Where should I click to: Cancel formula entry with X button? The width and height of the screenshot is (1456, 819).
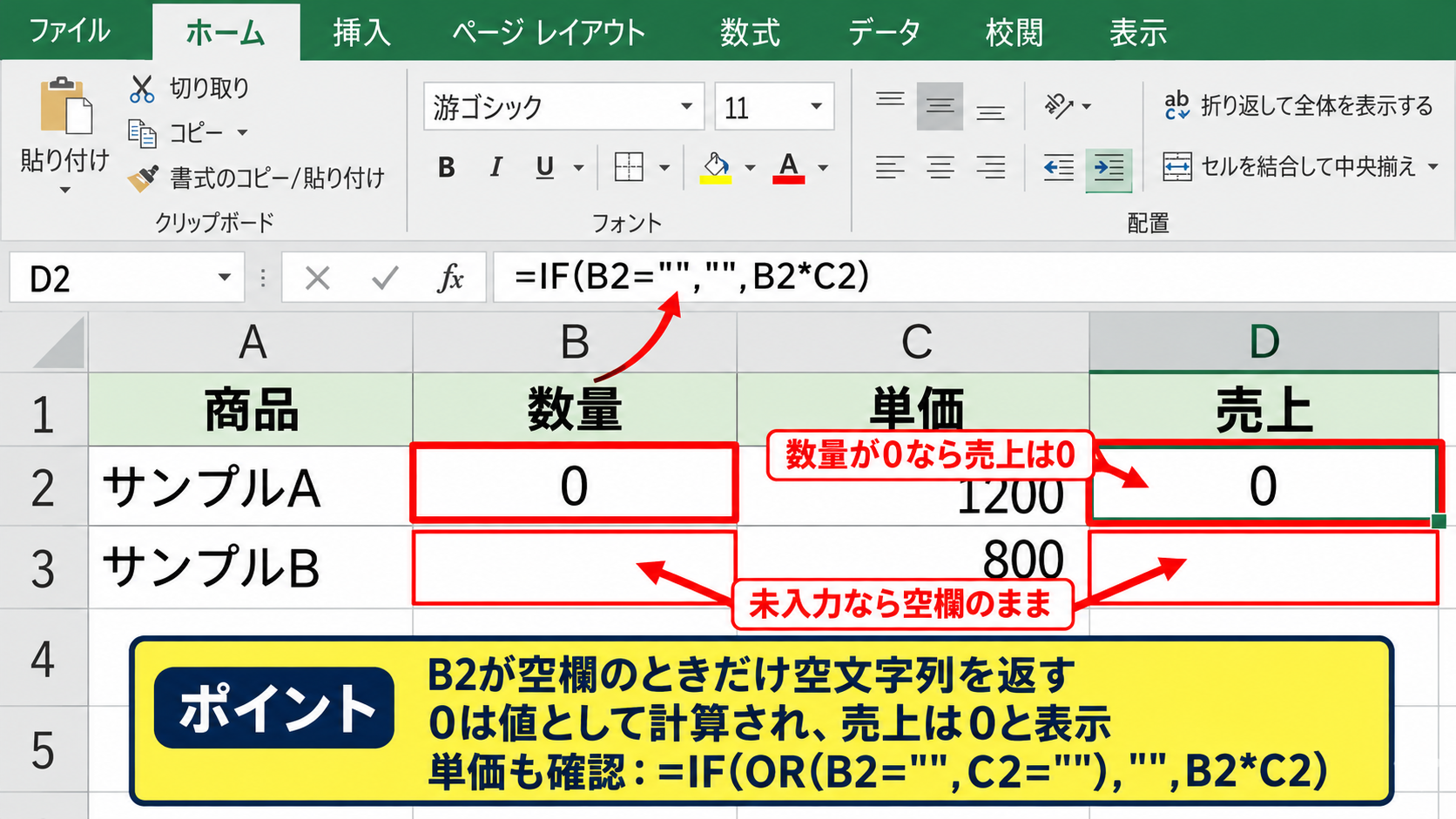click(318, 279)
